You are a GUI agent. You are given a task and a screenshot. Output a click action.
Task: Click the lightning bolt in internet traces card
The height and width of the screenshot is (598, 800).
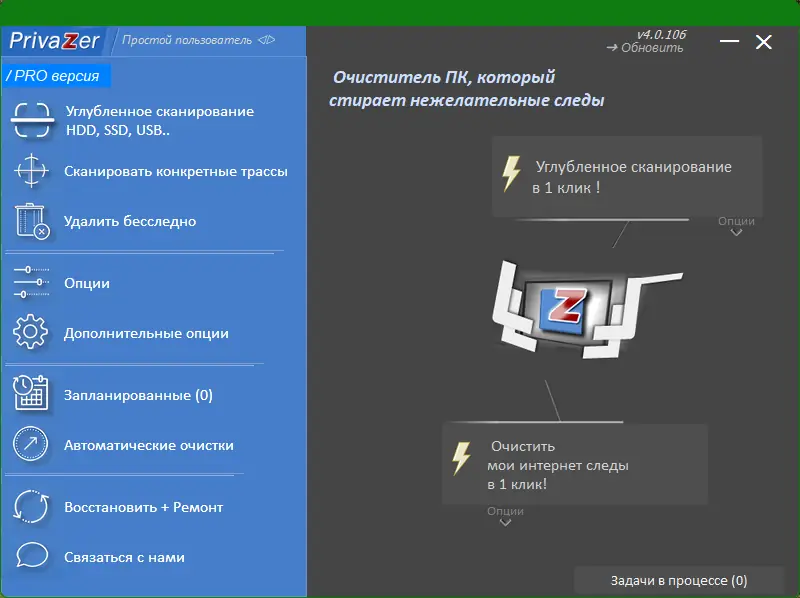[x=461, y=458]
